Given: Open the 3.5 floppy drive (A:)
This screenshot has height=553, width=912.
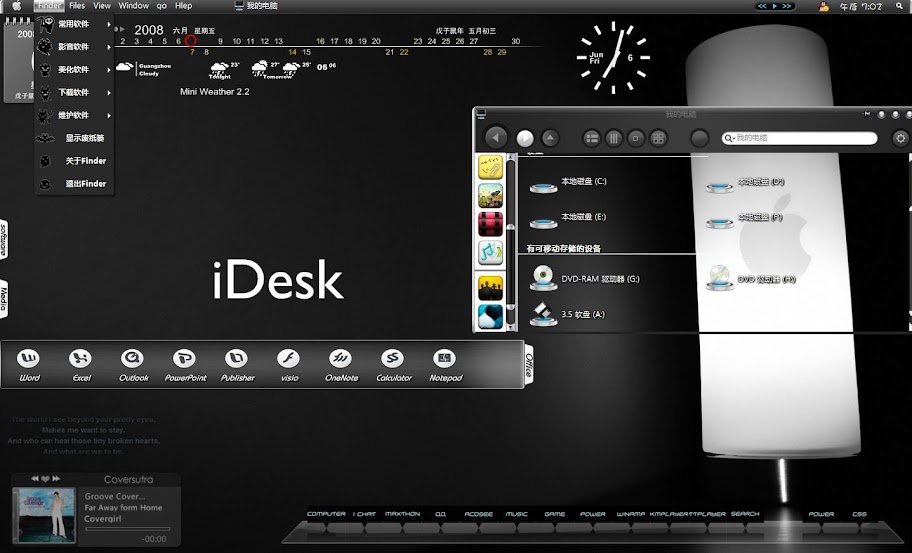Looking at the screenshot, I should point(543,314).
